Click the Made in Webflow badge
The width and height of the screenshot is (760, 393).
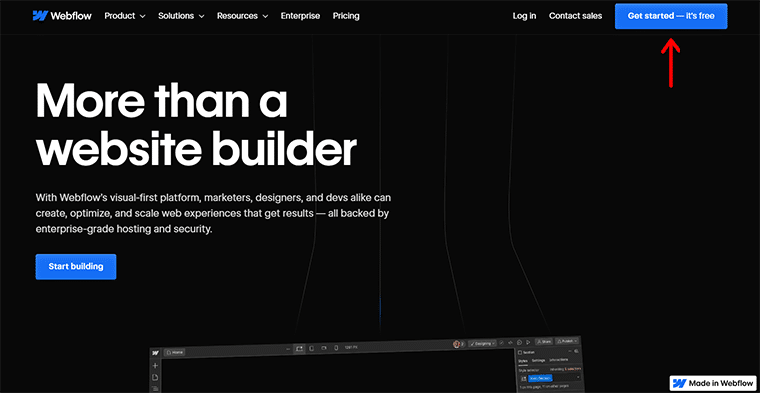(713, 383)
